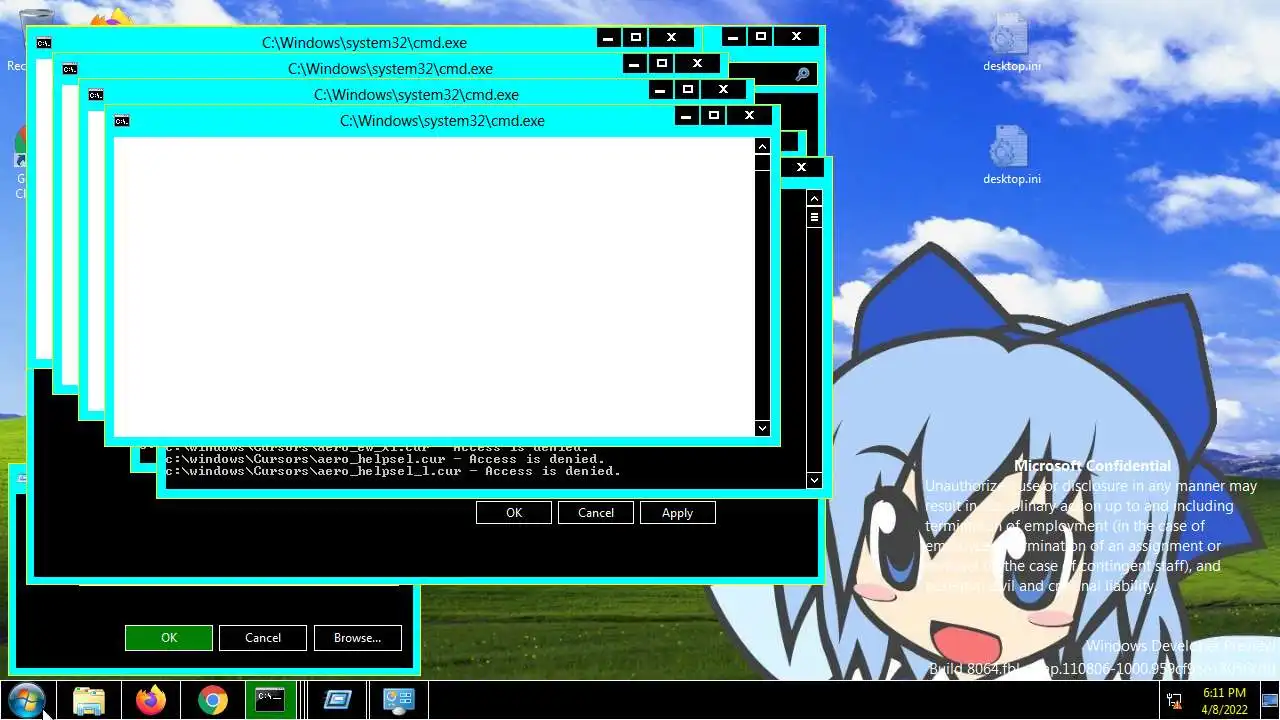
Task: Switch to cmd.exe taskbar button
Action: tap(270, 700)
